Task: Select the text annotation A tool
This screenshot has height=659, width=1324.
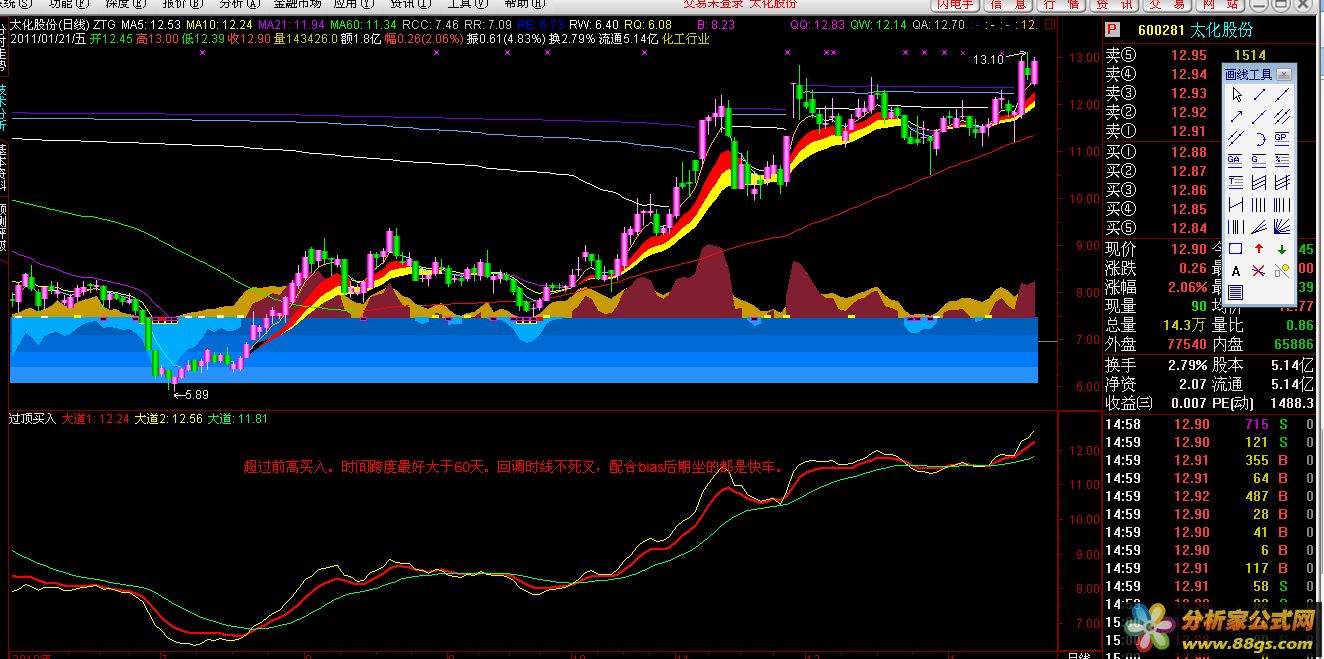Action: coord(1237,270)
